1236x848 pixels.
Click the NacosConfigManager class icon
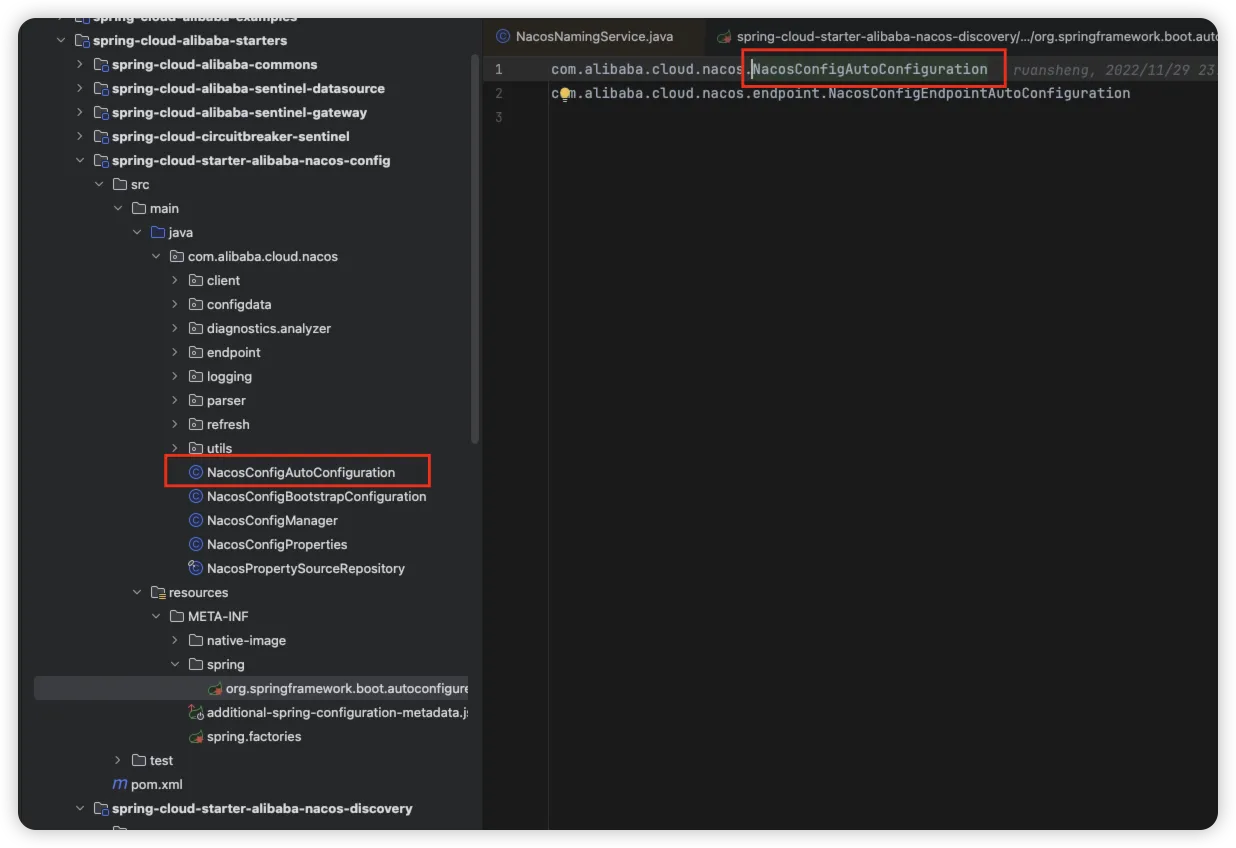point(196,520)
